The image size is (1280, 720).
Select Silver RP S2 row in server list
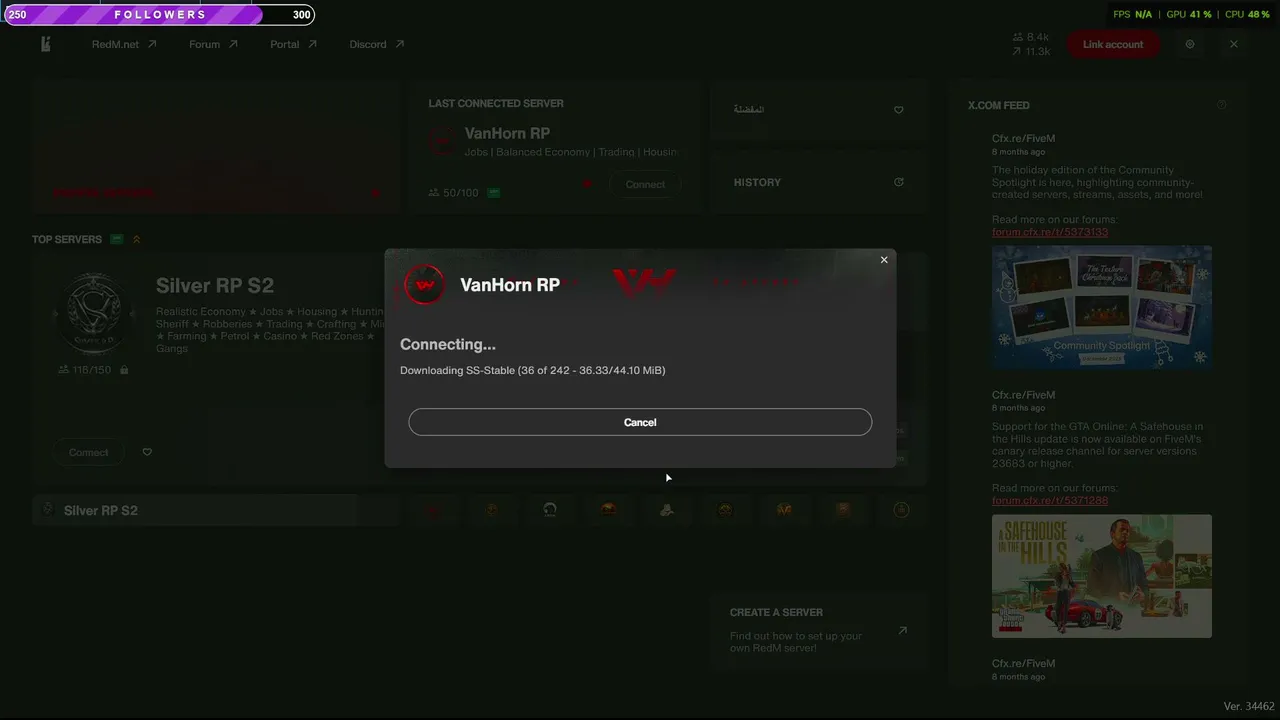[216, 510]
